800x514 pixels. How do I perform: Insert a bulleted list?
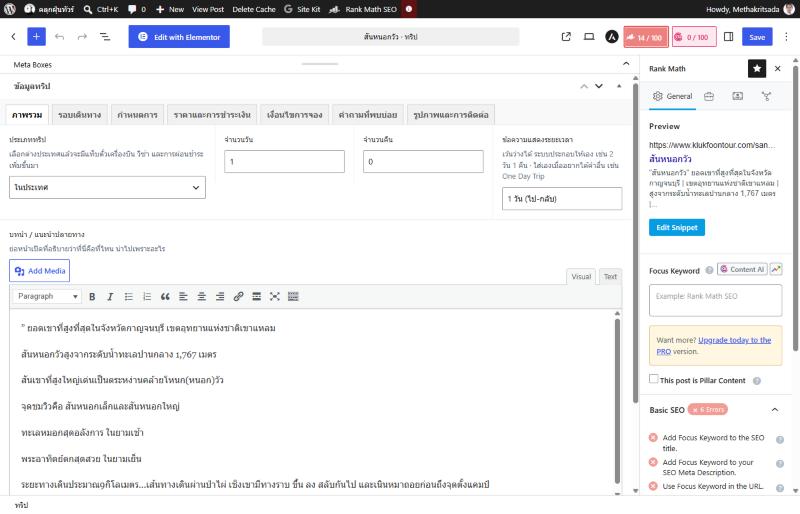coord(129,297)
